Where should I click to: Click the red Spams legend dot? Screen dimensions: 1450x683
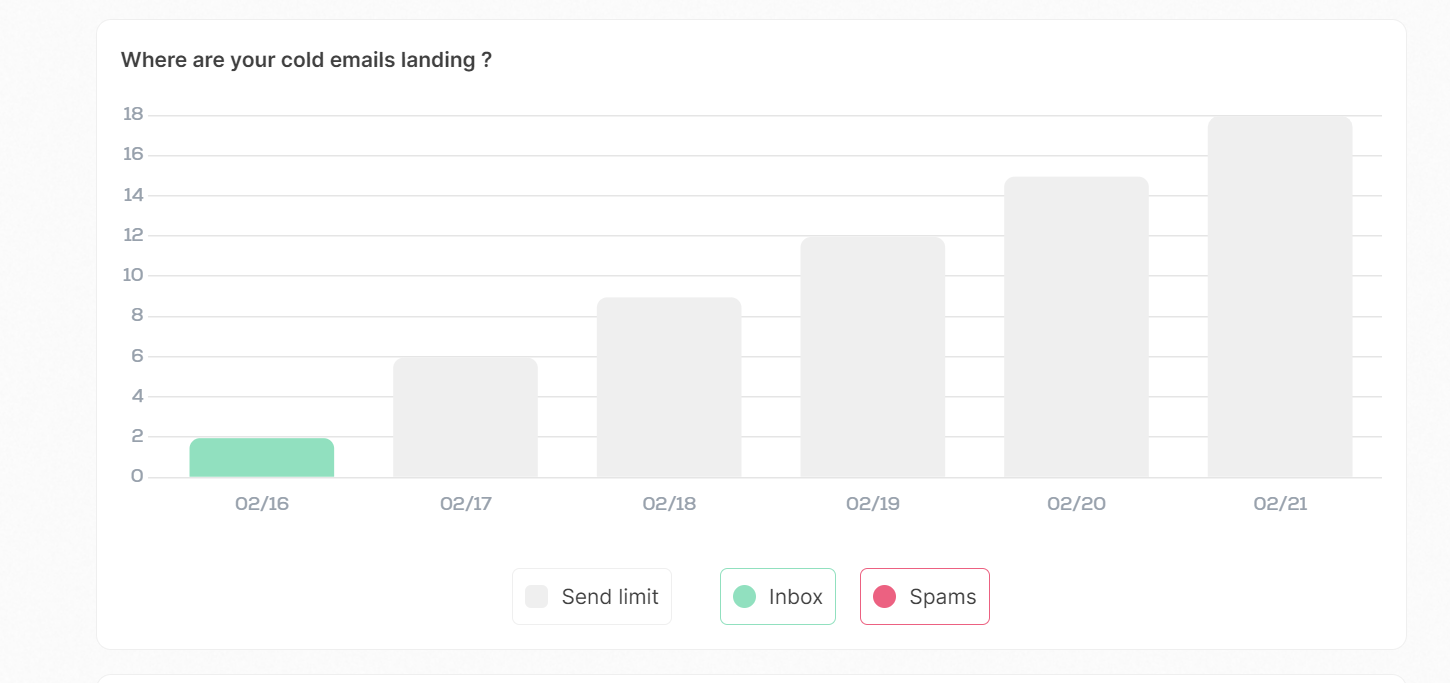(884, 597)
